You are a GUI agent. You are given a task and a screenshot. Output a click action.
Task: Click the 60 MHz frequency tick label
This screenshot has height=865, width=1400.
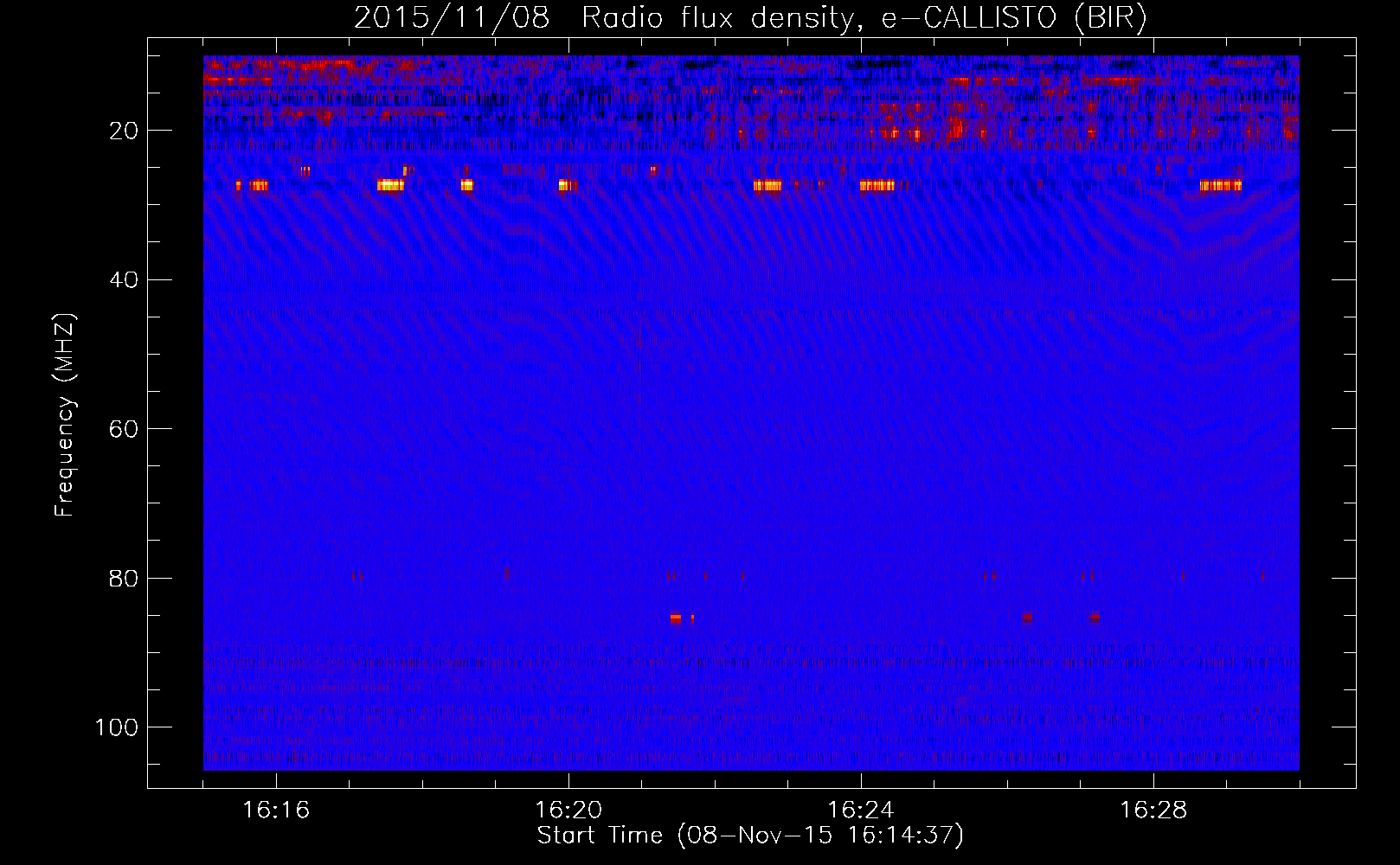tap(124, 429)
